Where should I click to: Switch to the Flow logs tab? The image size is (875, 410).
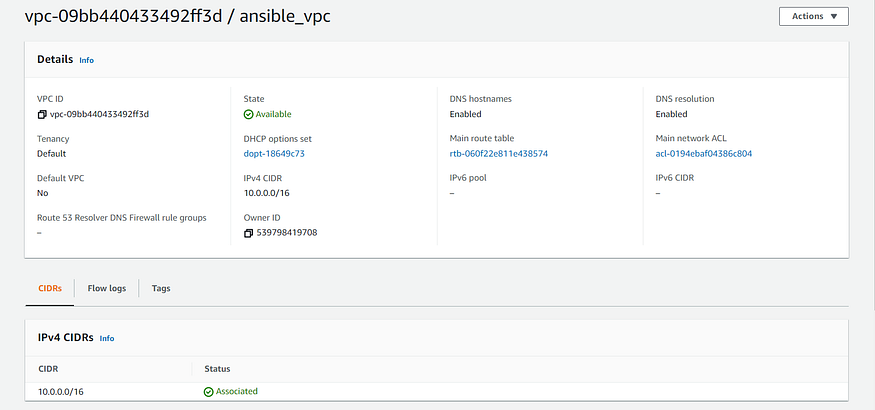(x=107, y=288)
